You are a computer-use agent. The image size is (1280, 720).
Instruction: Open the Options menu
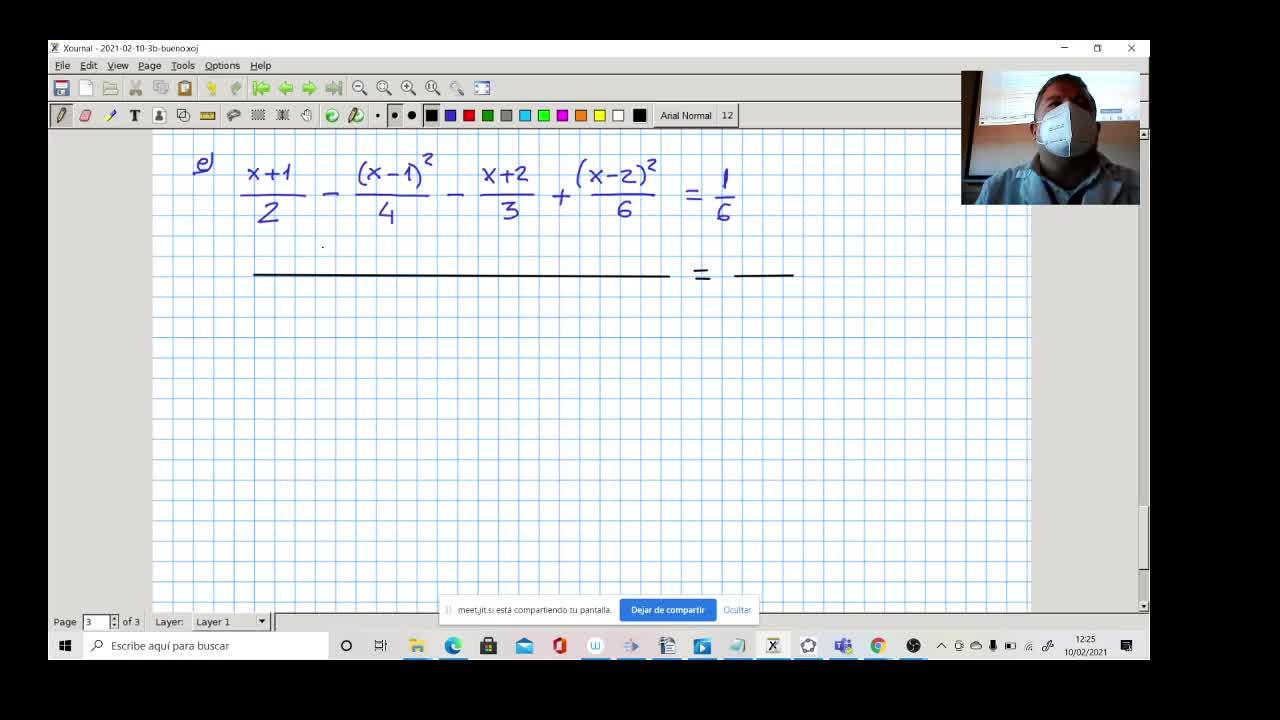(x=222, y=66)
